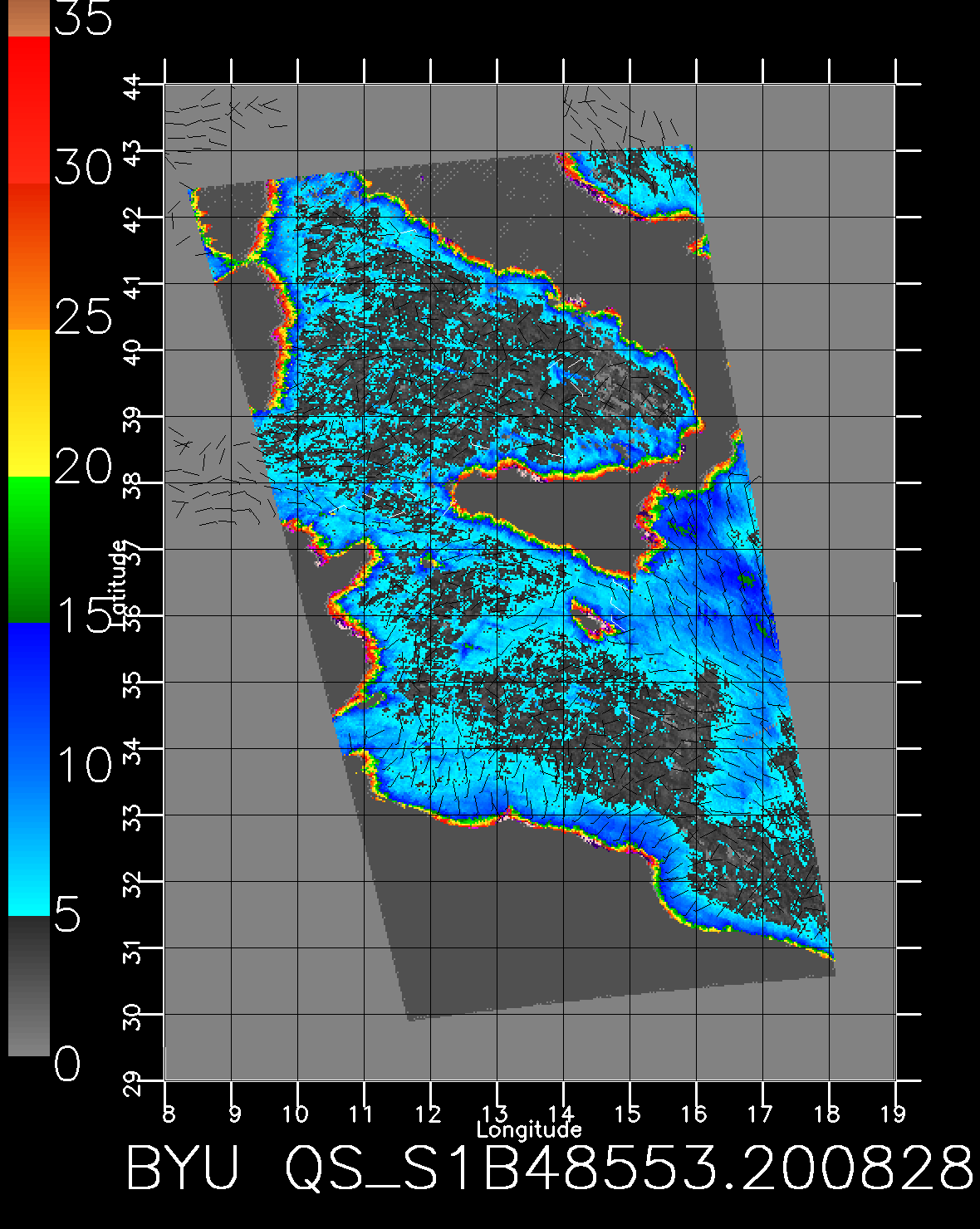Click latitude tick label '33'
This screenshot has height=1229, width=980.
tap(133, 819)
